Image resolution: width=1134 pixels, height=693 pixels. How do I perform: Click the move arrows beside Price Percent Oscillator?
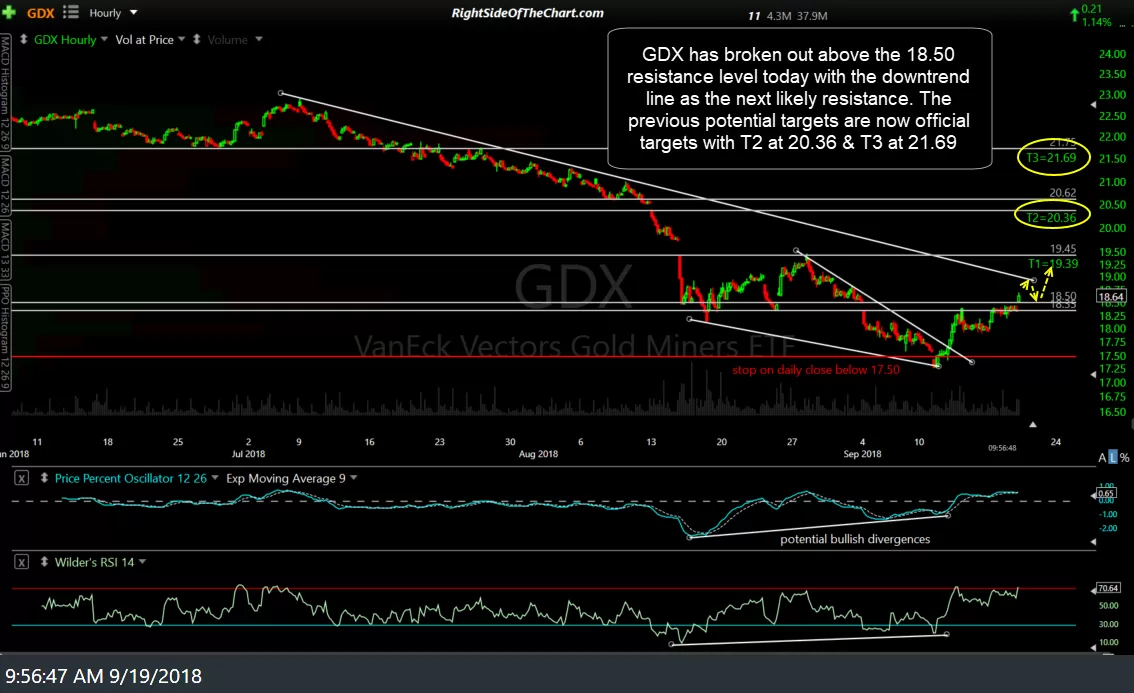(x=44, y=477)
